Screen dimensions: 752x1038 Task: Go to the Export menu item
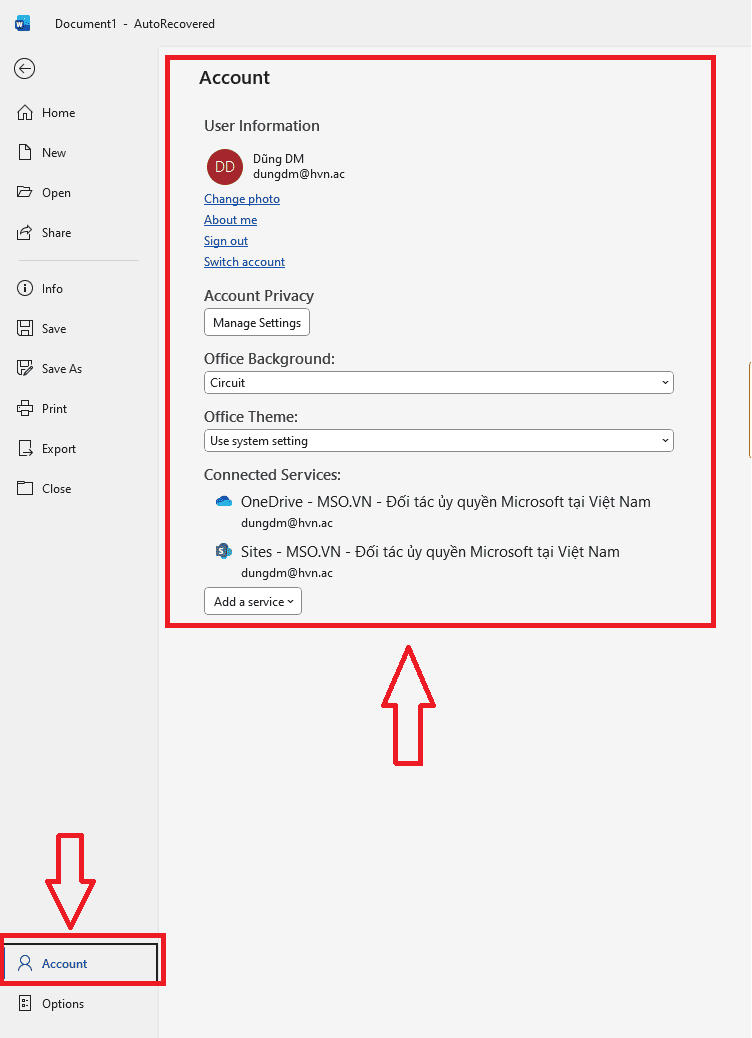(58, 449)
